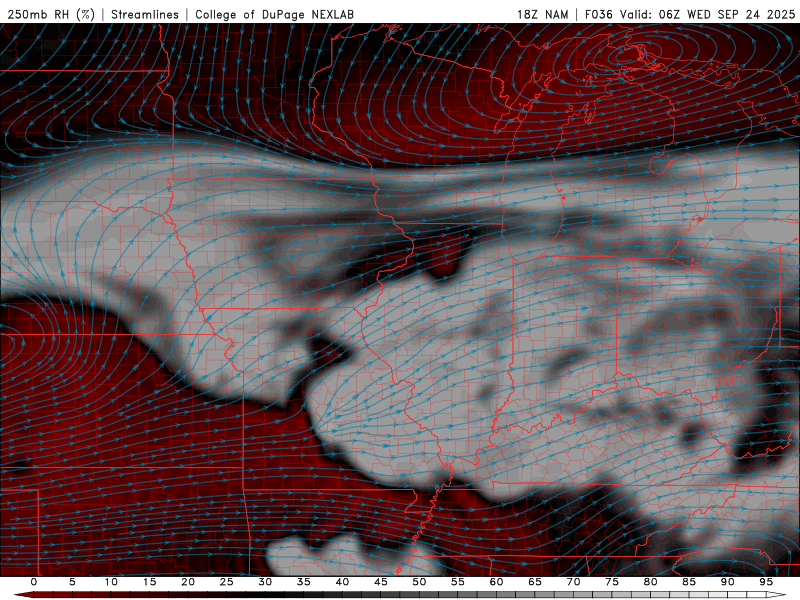Click the '5' colorbar label
This screenshot has height=600, width=800.
[72, 582]
